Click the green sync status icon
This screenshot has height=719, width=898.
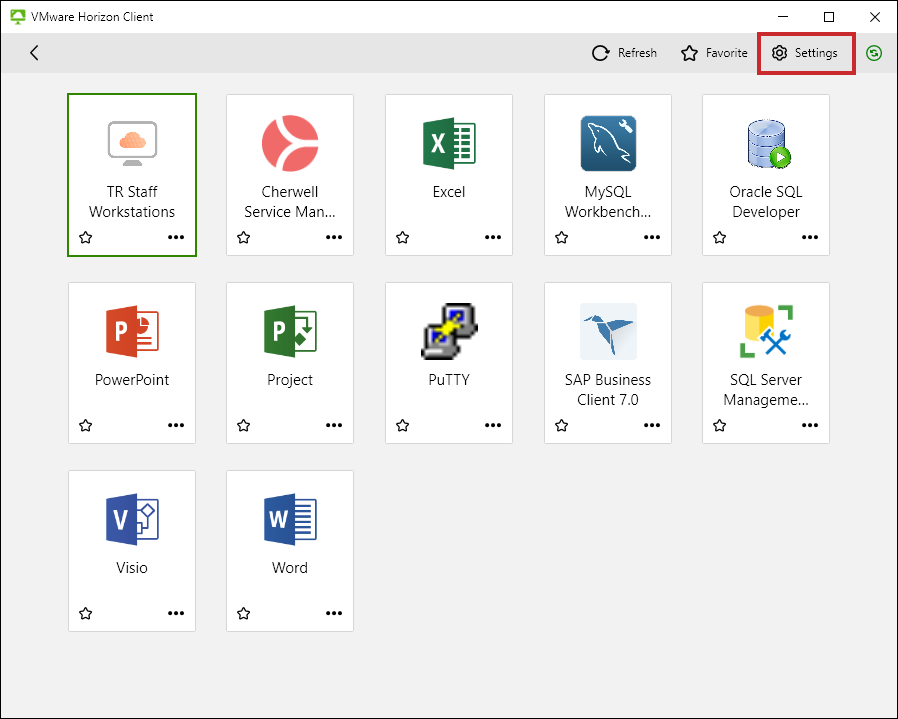pos(874,53)
